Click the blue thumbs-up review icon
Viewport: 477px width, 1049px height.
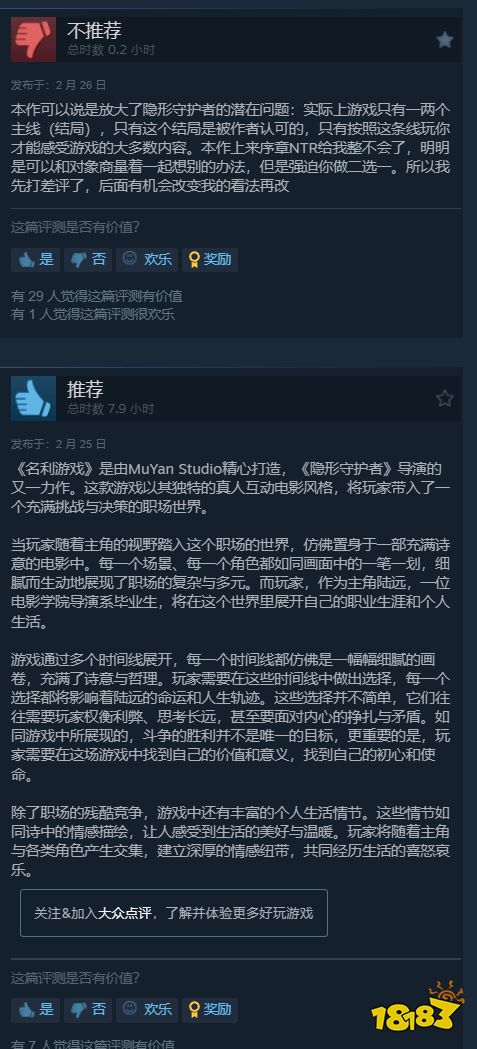[33, 398]
